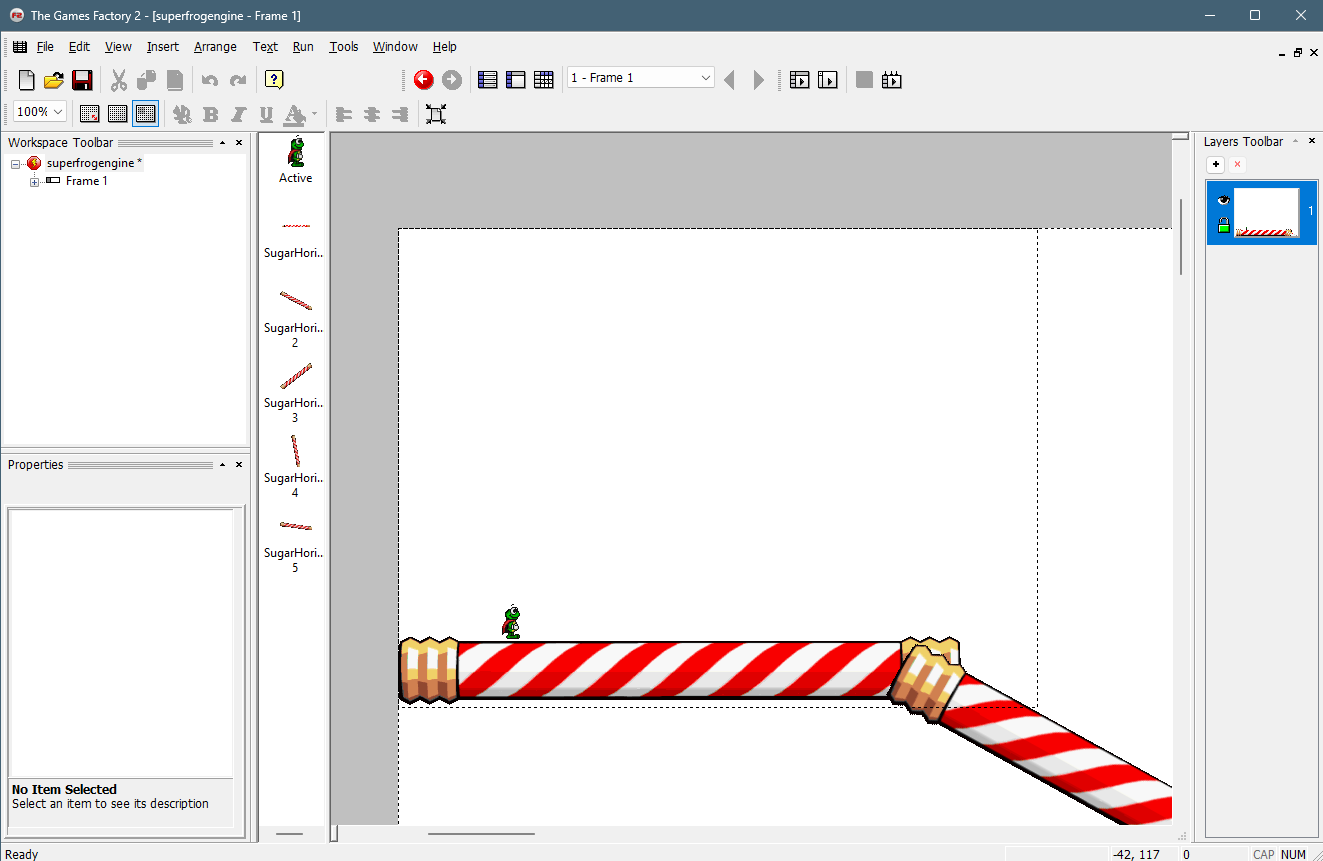Click the help question mark icon
Screen dimensions: 1323x861
274,80
